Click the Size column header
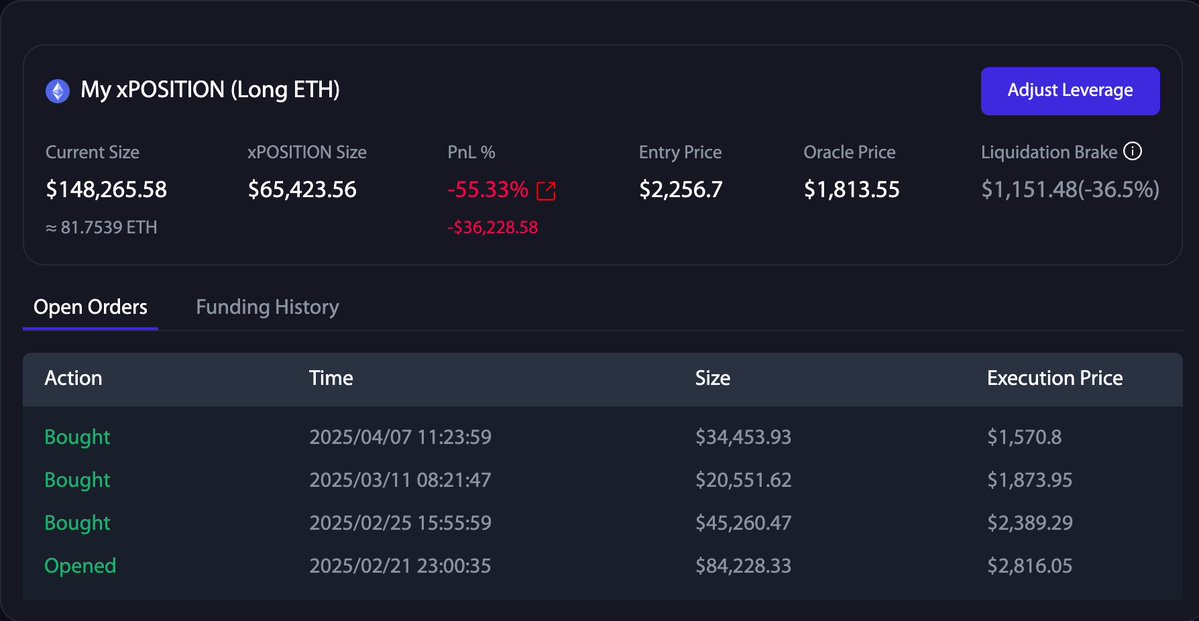 coord(712,378)
